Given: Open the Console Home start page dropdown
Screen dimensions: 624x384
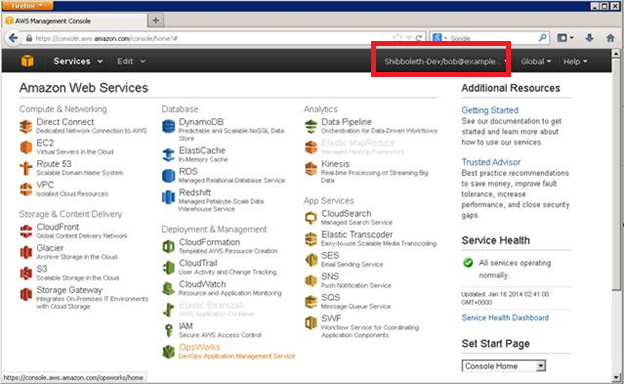Looking at the screenshot, I should (x=504, y=366).
